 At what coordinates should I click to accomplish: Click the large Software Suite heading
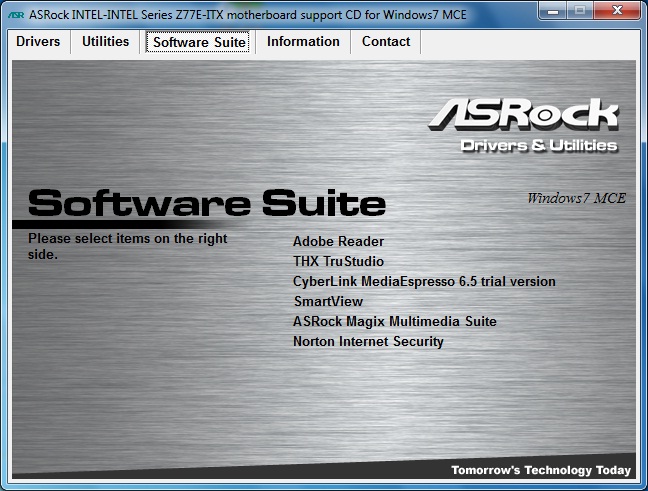pos(206,203)
